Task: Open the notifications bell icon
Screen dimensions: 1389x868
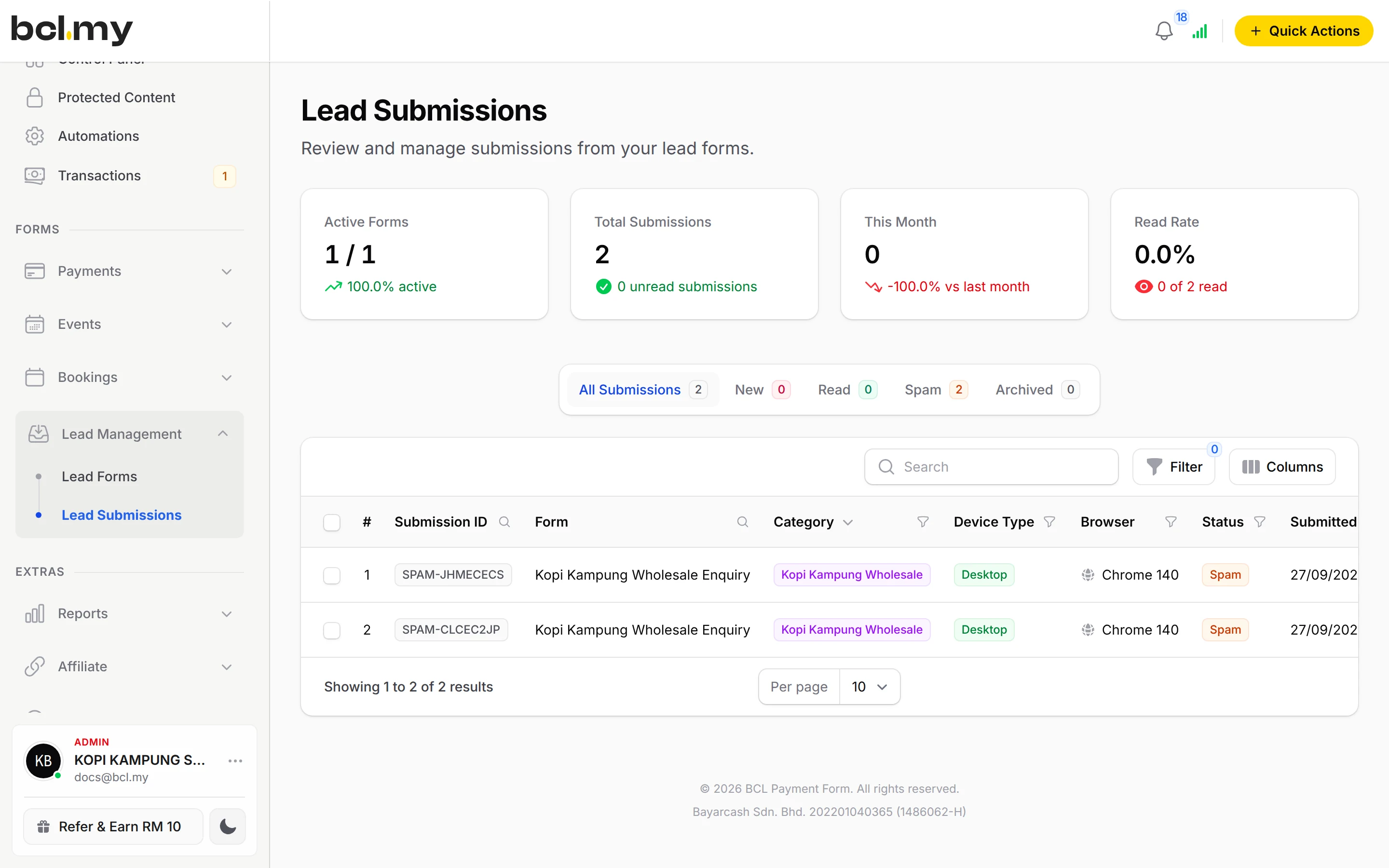Action: coord(1163,31)
